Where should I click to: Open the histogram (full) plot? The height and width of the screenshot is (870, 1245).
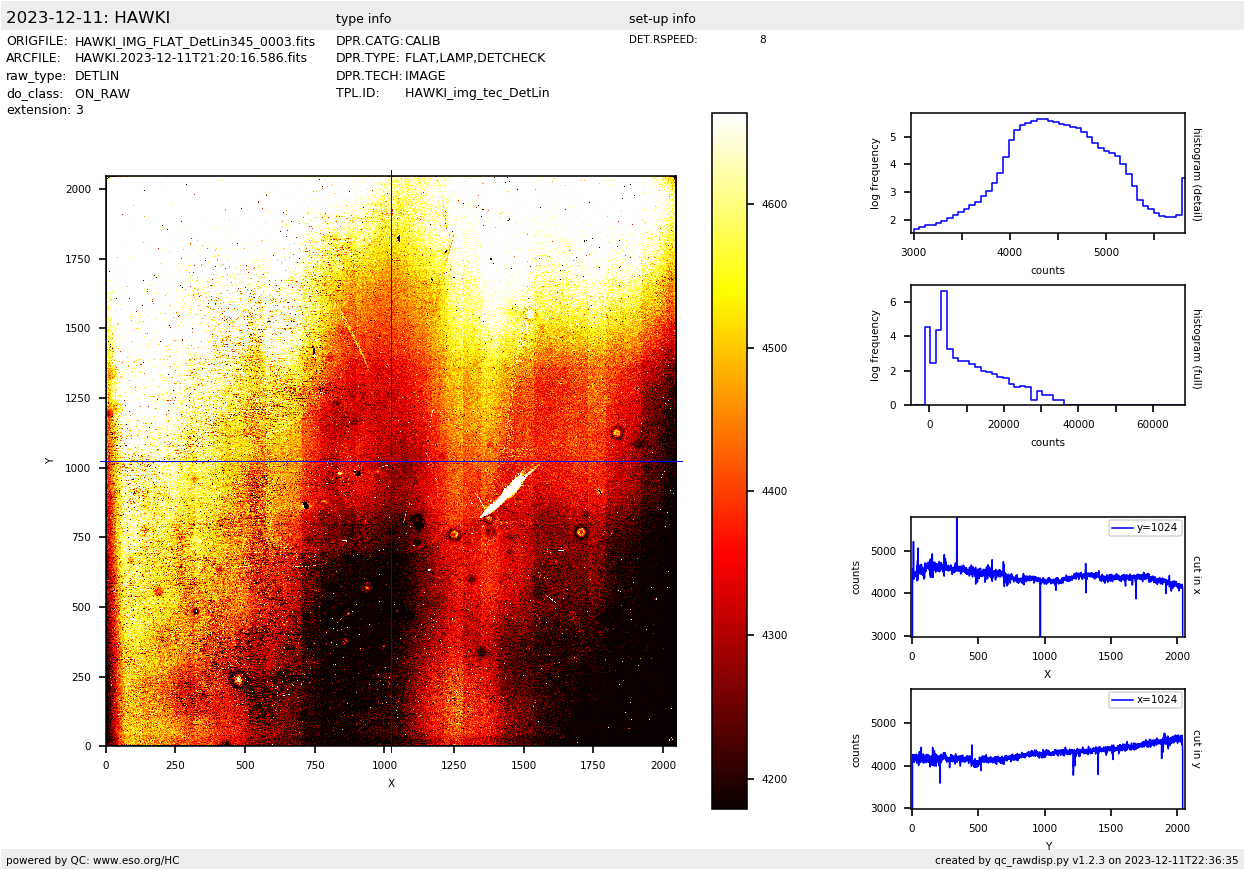pyautogui.click(x=1047, y=345)
